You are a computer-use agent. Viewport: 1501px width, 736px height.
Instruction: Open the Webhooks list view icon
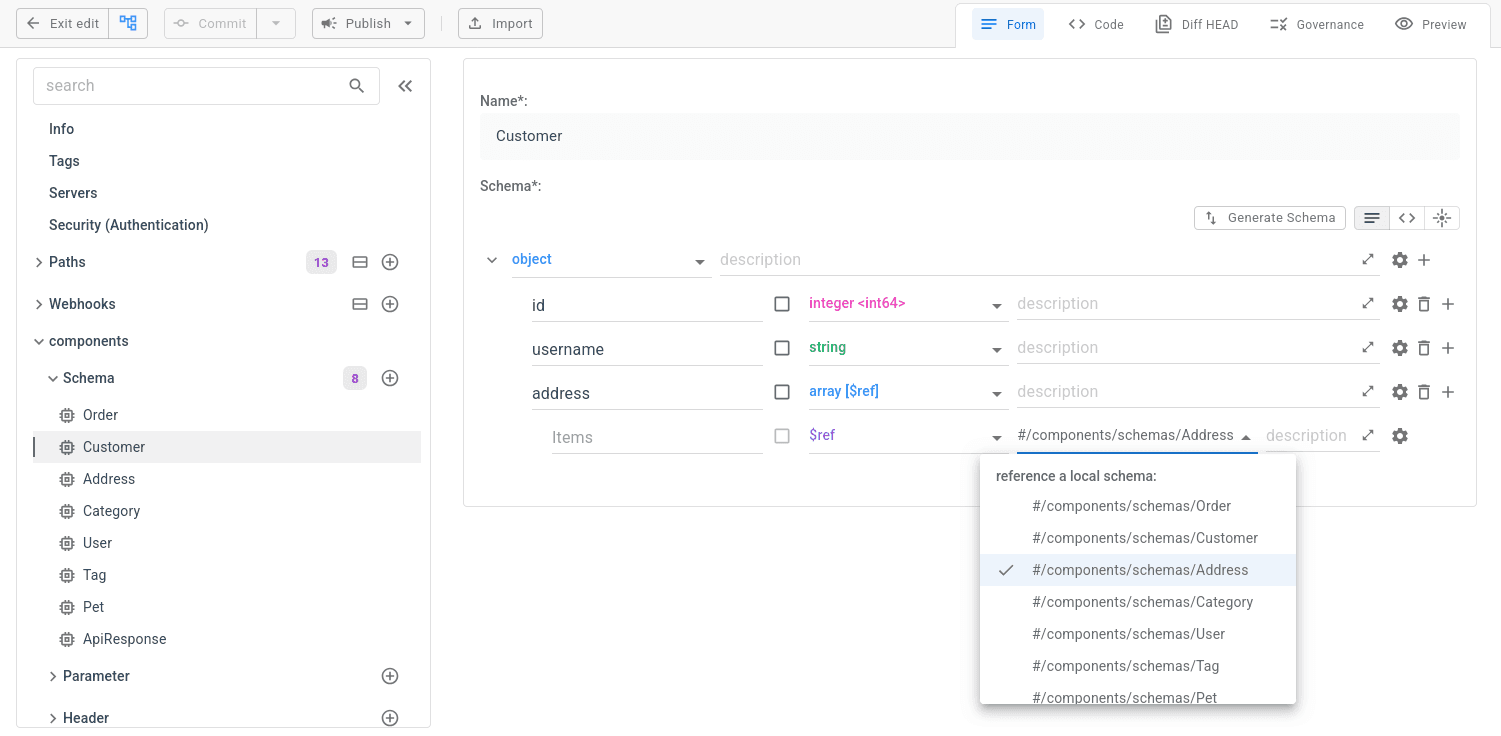[360, 304]
